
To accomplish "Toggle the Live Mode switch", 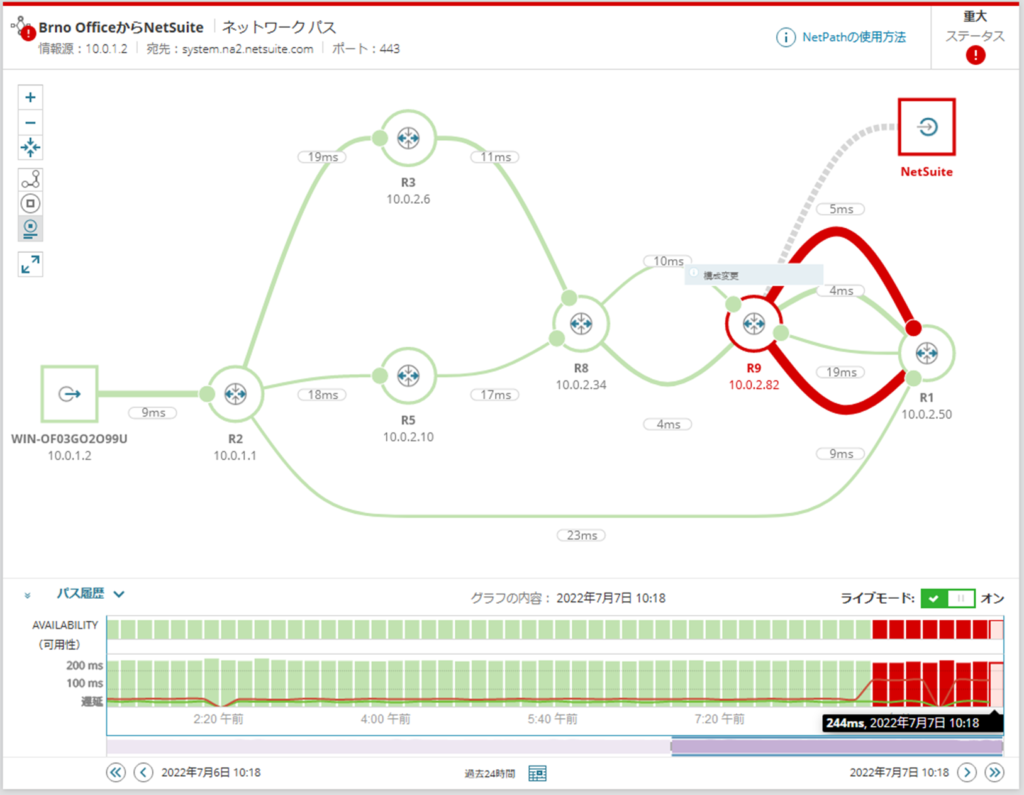I will click(948, 598).
